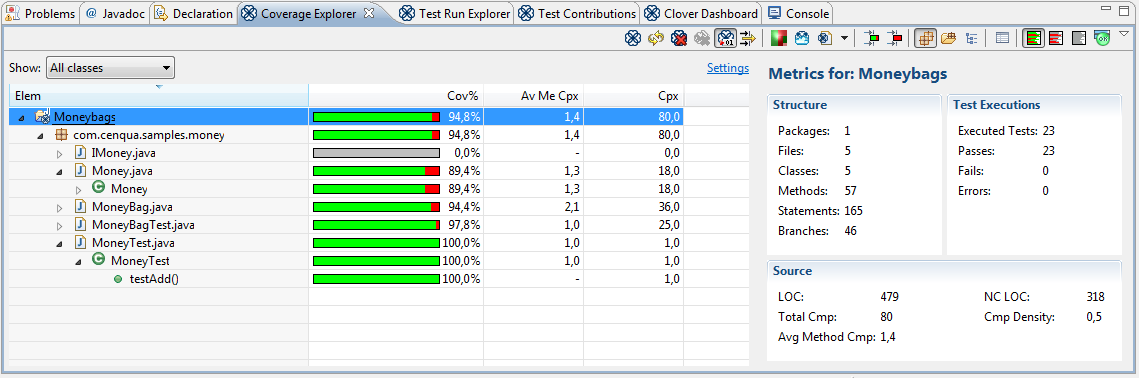
Task: Click the columns configuration icon
Action: tap(1002, 39)
